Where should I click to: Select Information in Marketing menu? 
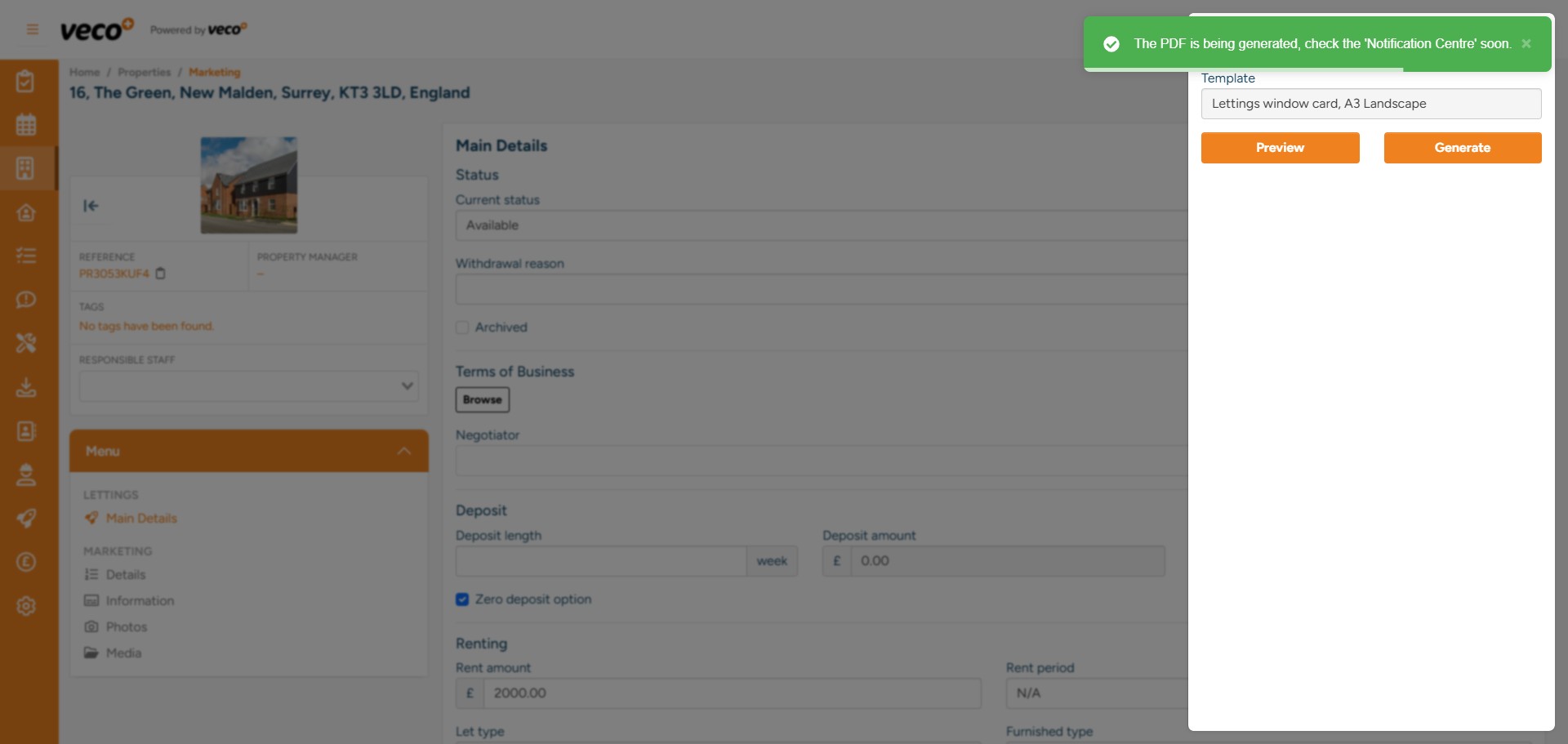coord(140,601)
